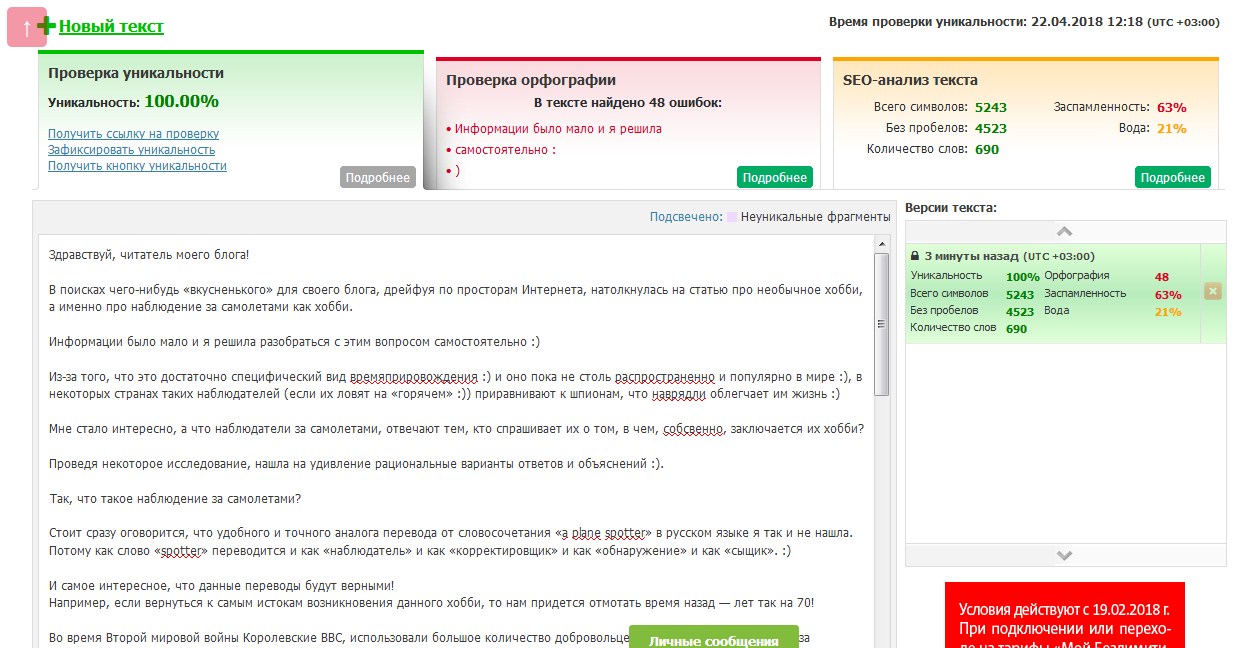This screenshot has width=1259, height=648.
Task: Select the Проверка орфографии panel header
Action: 531,80
